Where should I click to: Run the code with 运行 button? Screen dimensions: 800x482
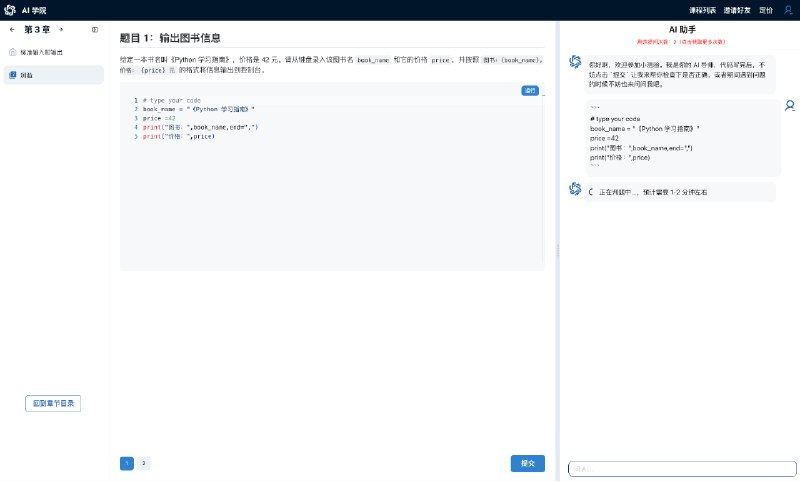(x=530, y=90)
